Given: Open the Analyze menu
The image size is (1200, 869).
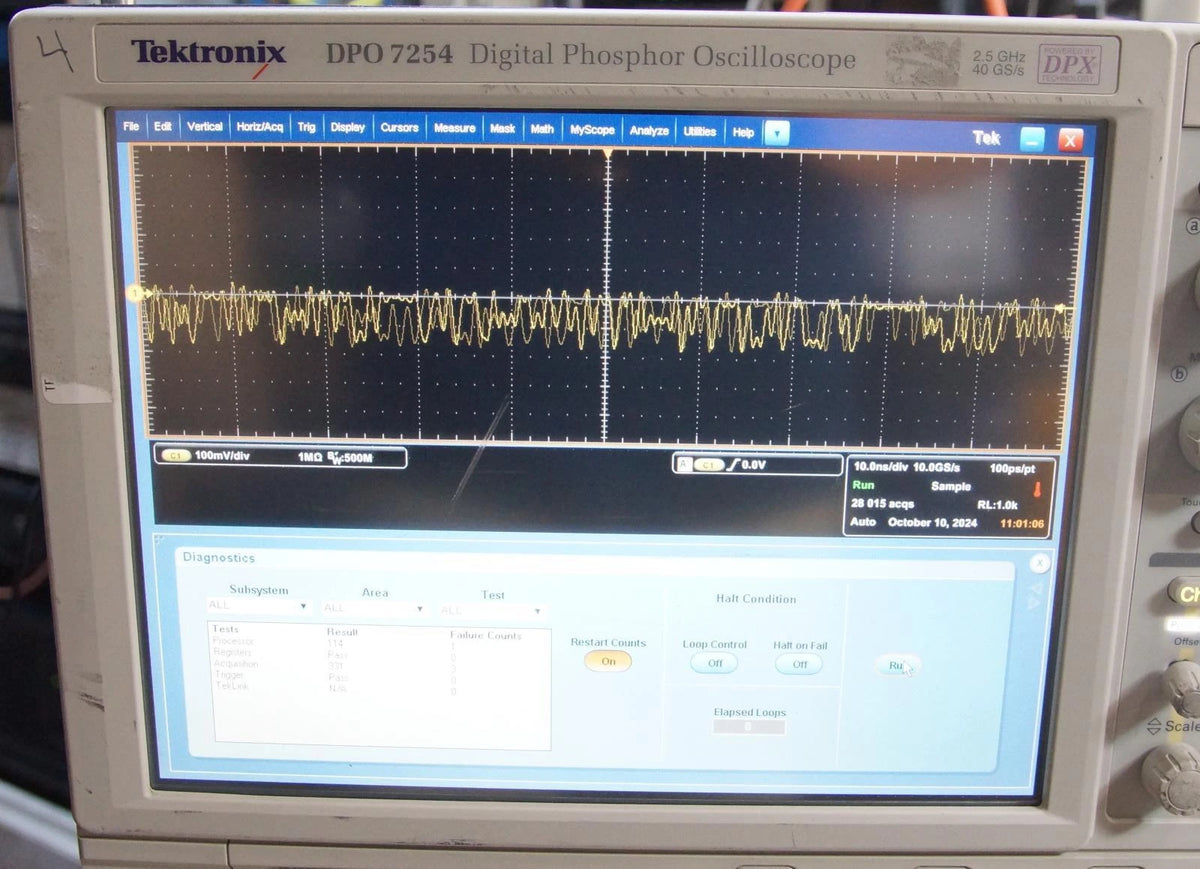Looking at the screenshot, I should 649,131.
